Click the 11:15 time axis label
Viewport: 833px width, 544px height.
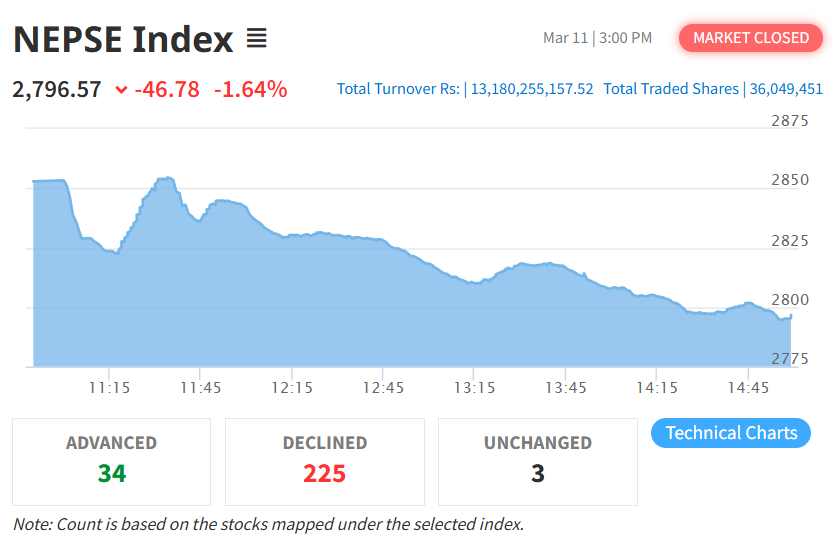coord(108,387)
